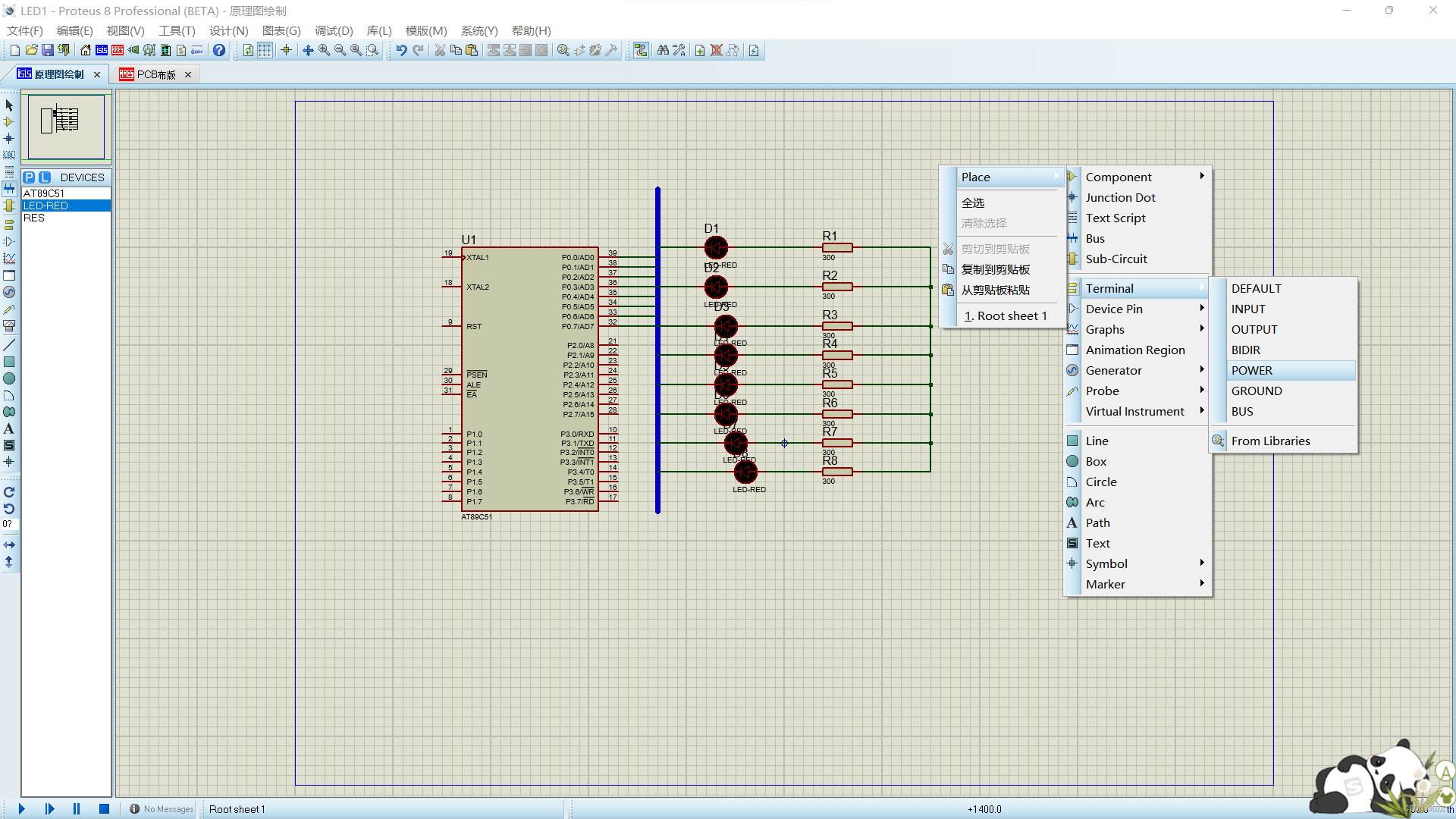
Task: Click the zoom in magnifier icon
Action: [324, 50]
